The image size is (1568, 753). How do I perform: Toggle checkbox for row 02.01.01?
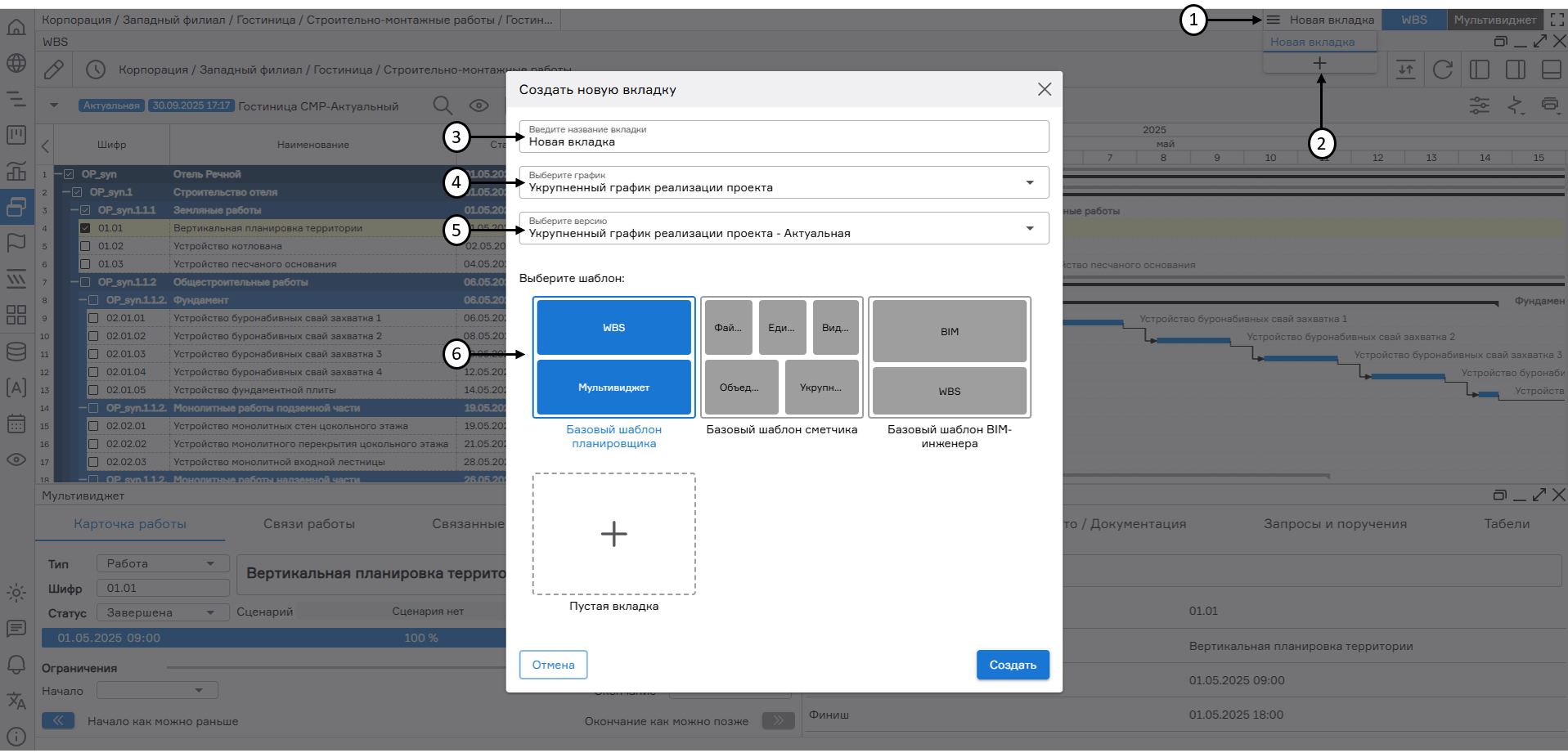(x=93, y=318)
